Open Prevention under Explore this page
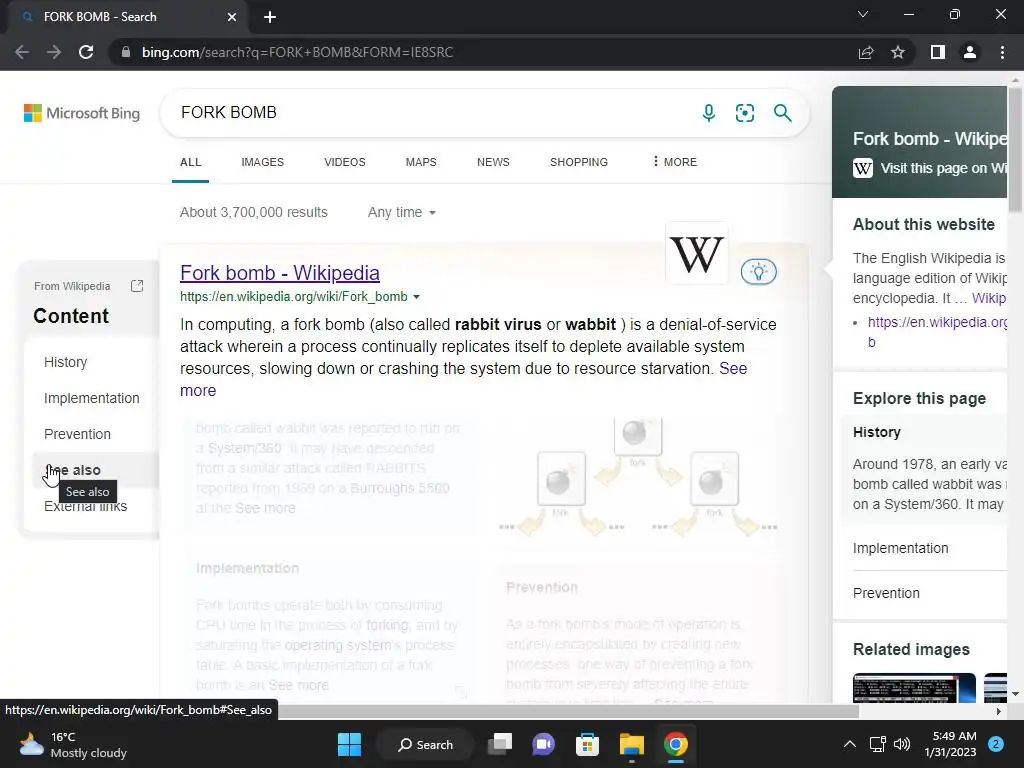The image size is (1024, 768). pos(886,593)
